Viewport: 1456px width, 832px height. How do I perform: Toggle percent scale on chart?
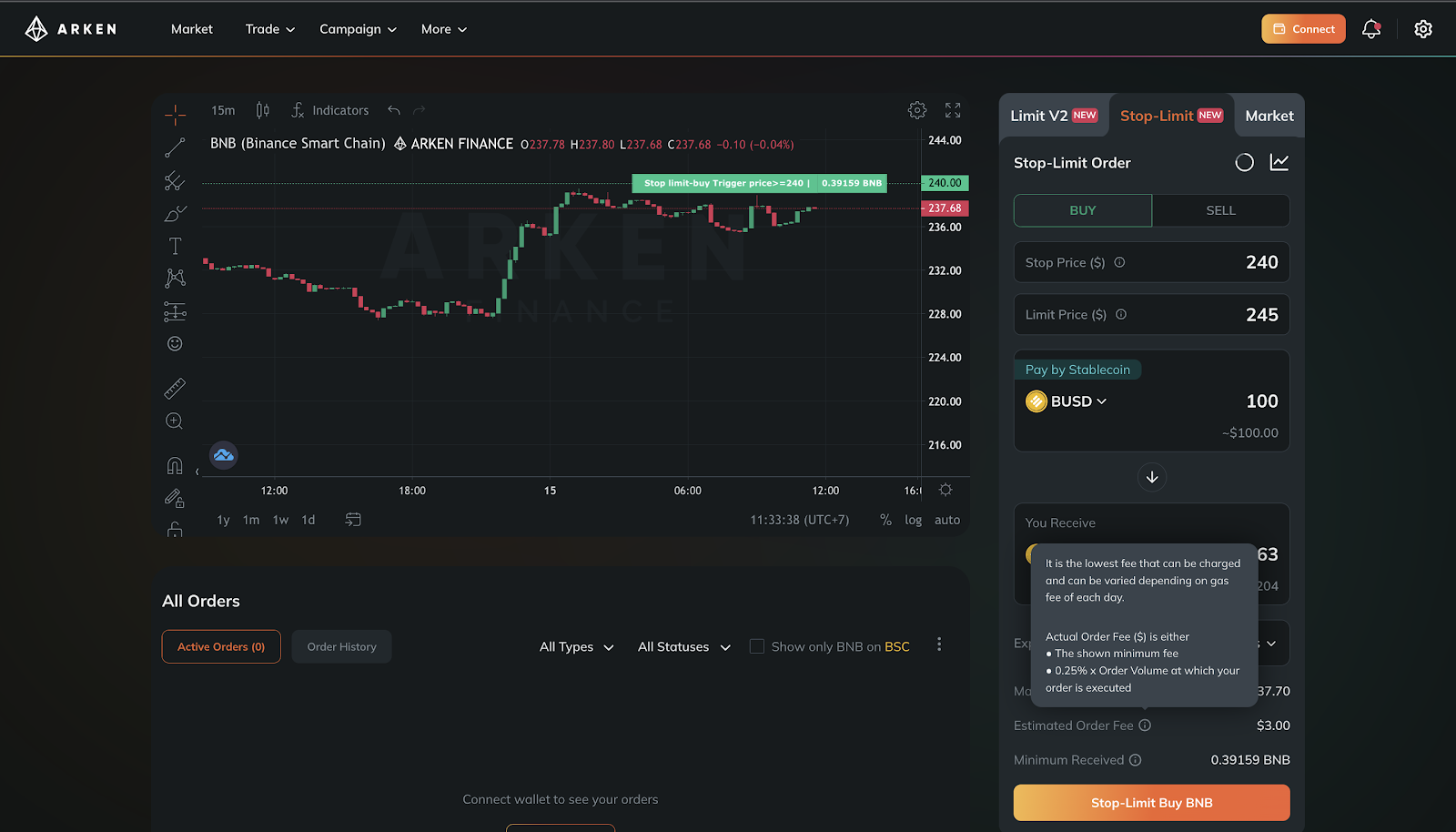point(885,520)
